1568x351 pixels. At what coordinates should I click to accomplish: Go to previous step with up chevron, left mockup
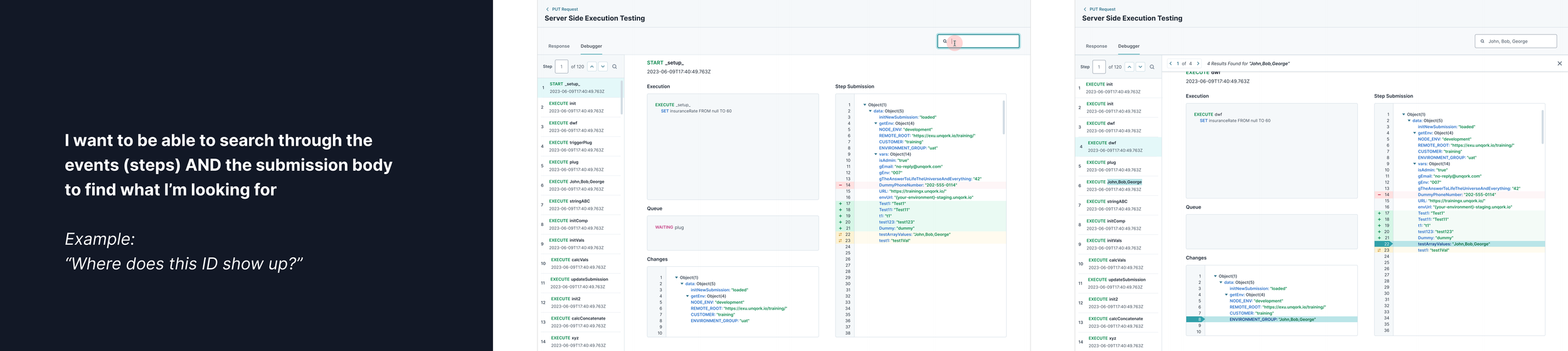[591, 67]
